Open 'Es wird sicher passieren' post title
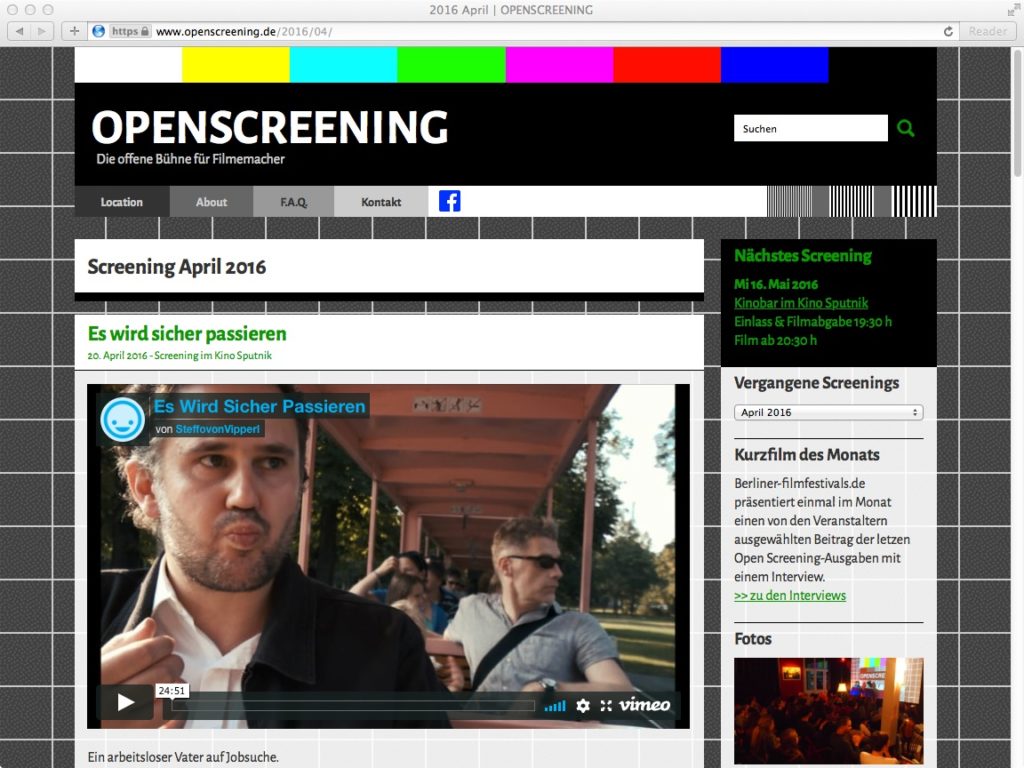 pos(187,333)
